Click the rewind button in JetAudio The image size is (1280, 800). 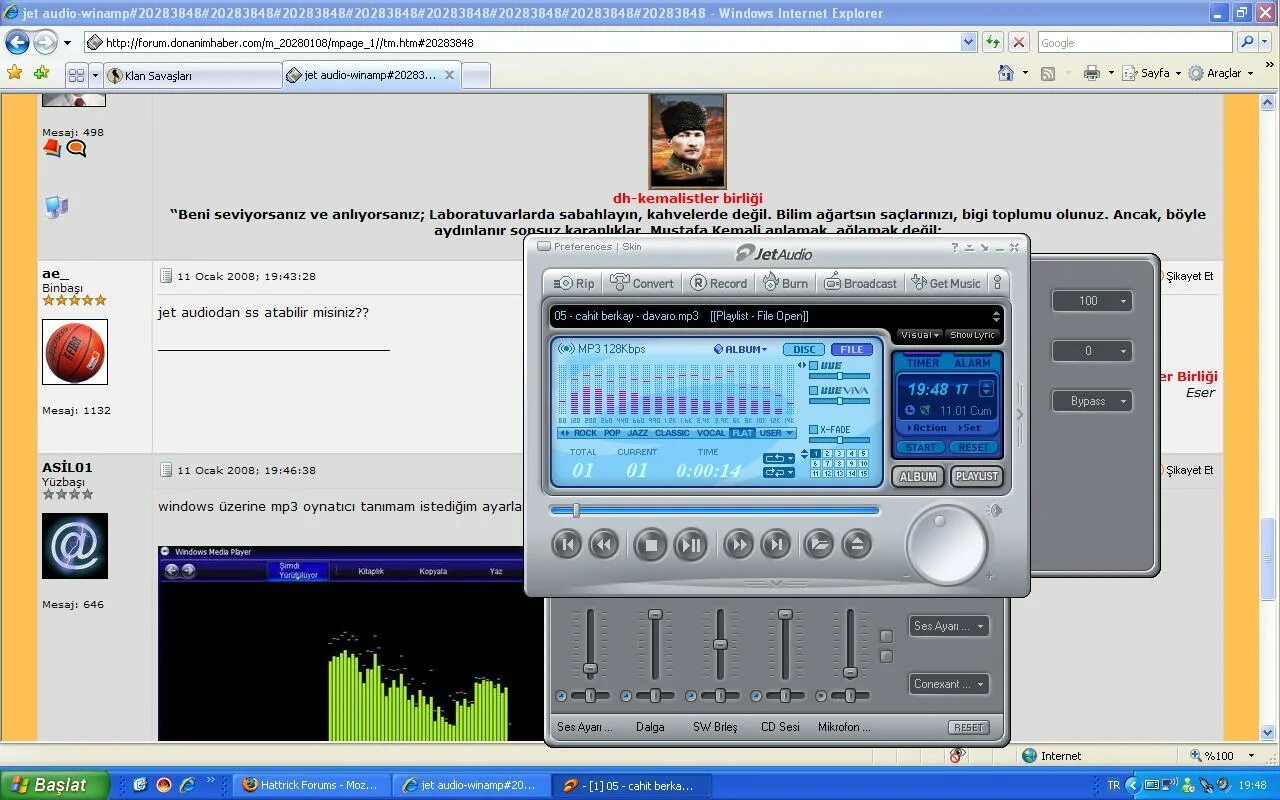[603, 544]
